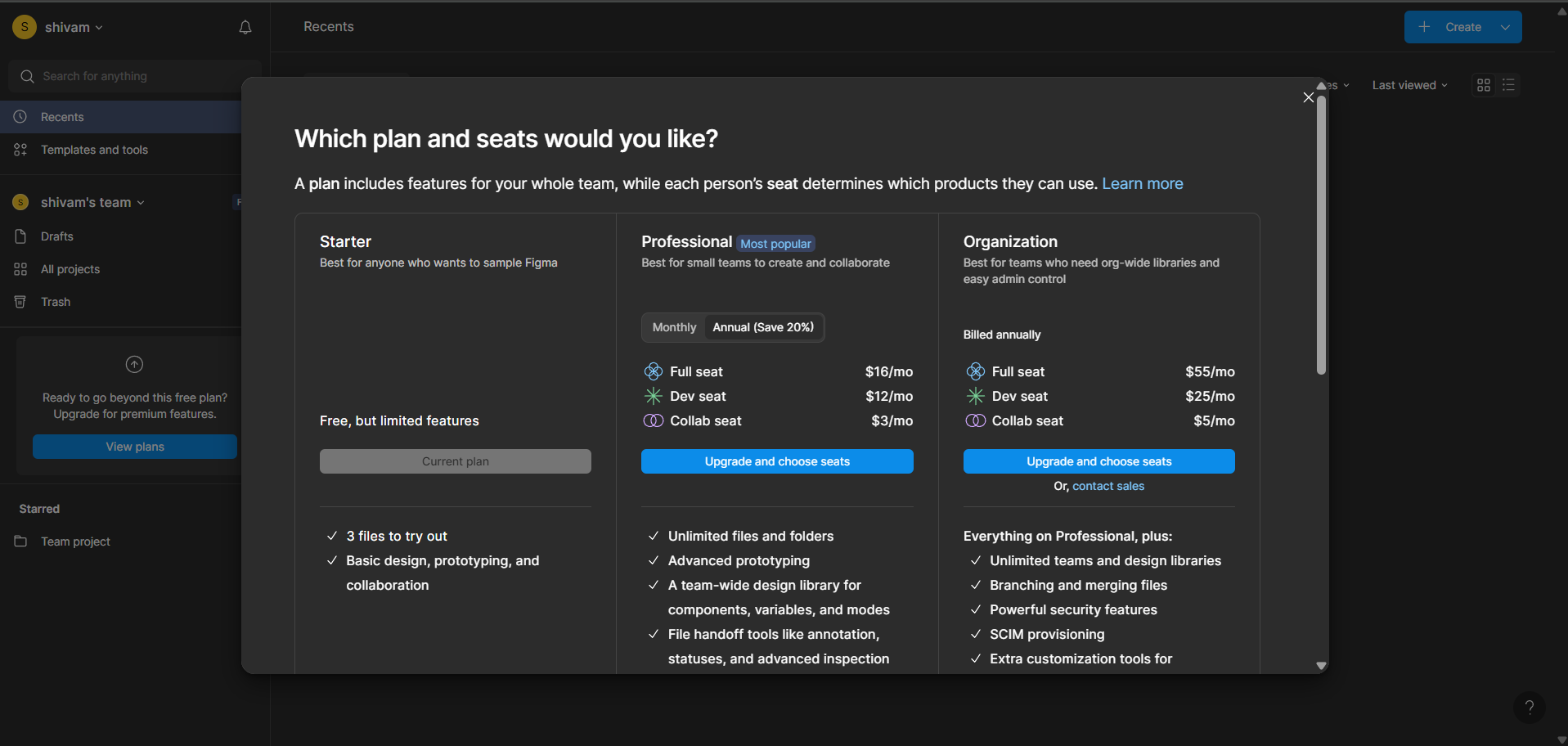Select Monthly billing option

click(674, 327)
